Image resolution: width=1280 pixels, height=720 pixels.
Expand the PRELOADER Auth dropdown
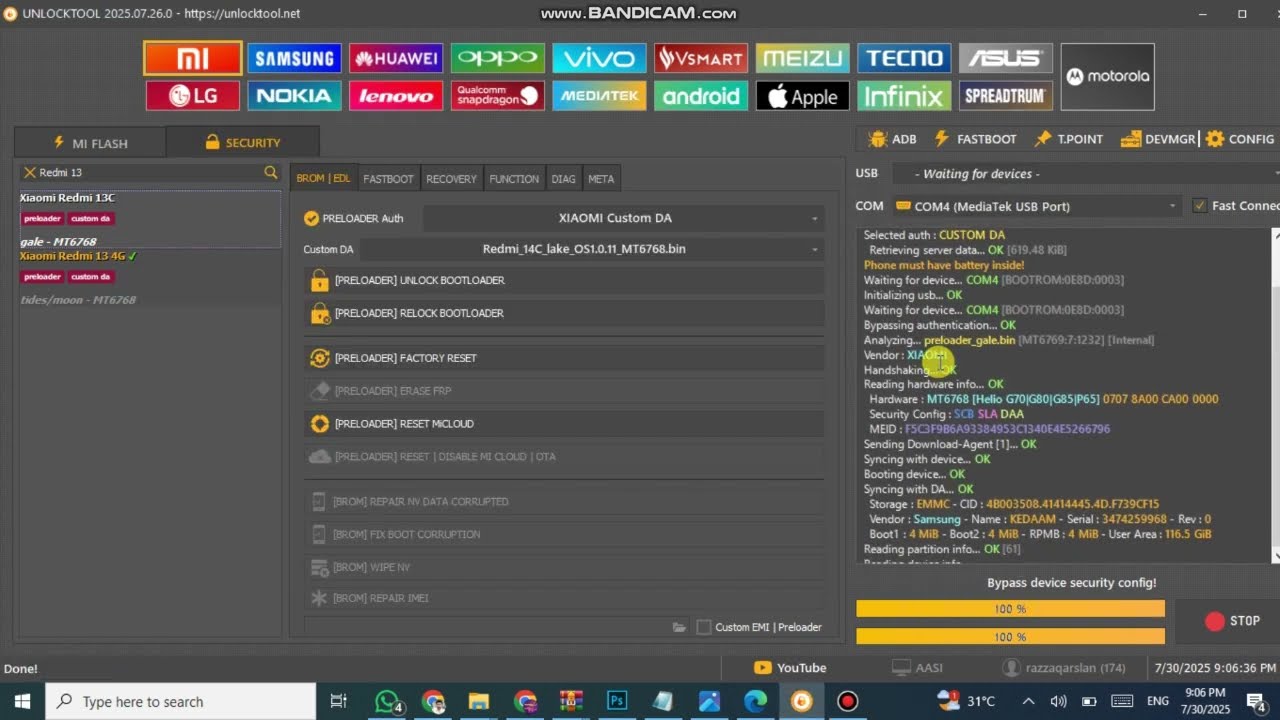point(623,218)
